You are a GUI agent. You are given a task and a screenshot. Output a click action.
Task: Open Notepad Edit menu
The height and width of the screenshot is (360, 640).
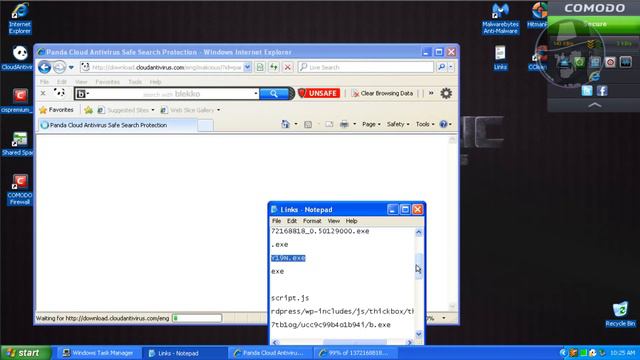pos(291,221)
